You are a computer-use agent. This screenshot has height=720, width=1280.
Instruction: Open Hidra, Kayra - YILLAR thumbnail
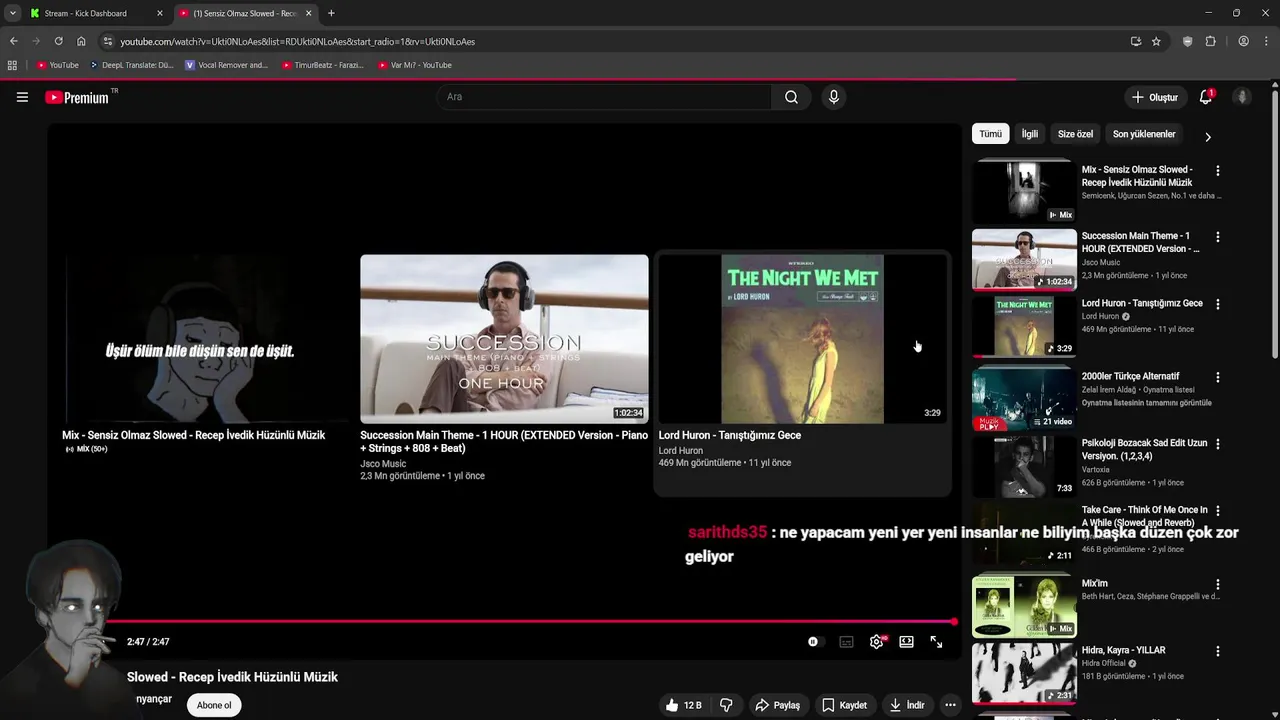coord(1024,673)
